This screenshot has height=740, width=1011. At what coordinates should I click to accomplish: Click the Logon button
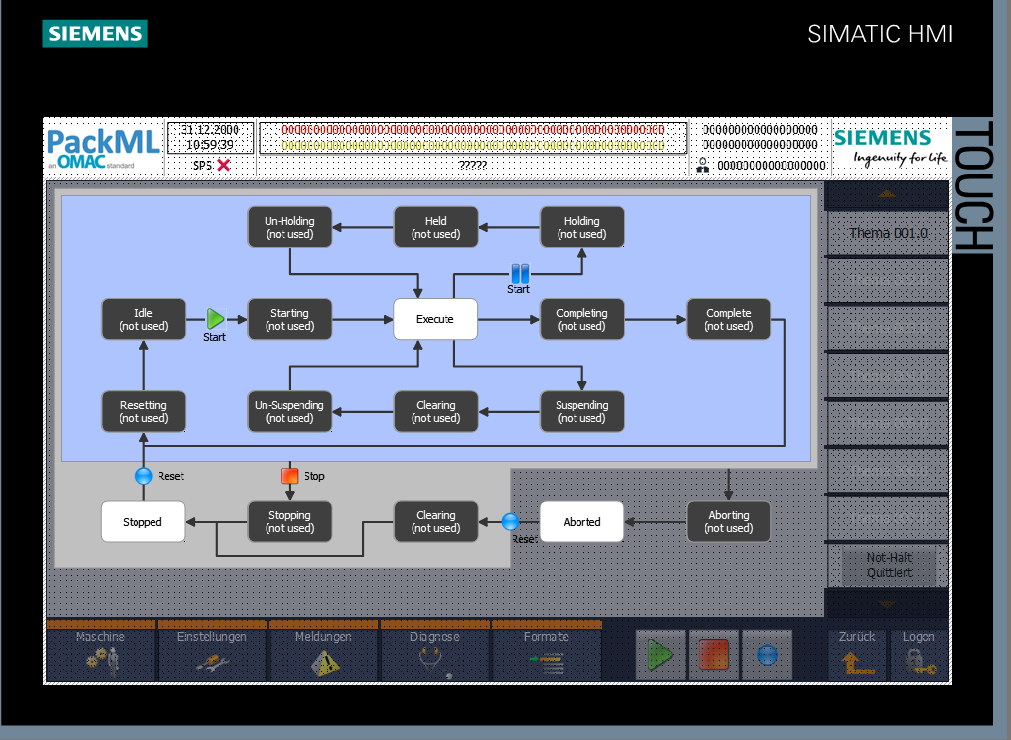pyautogui.click(x=918, y=652)
